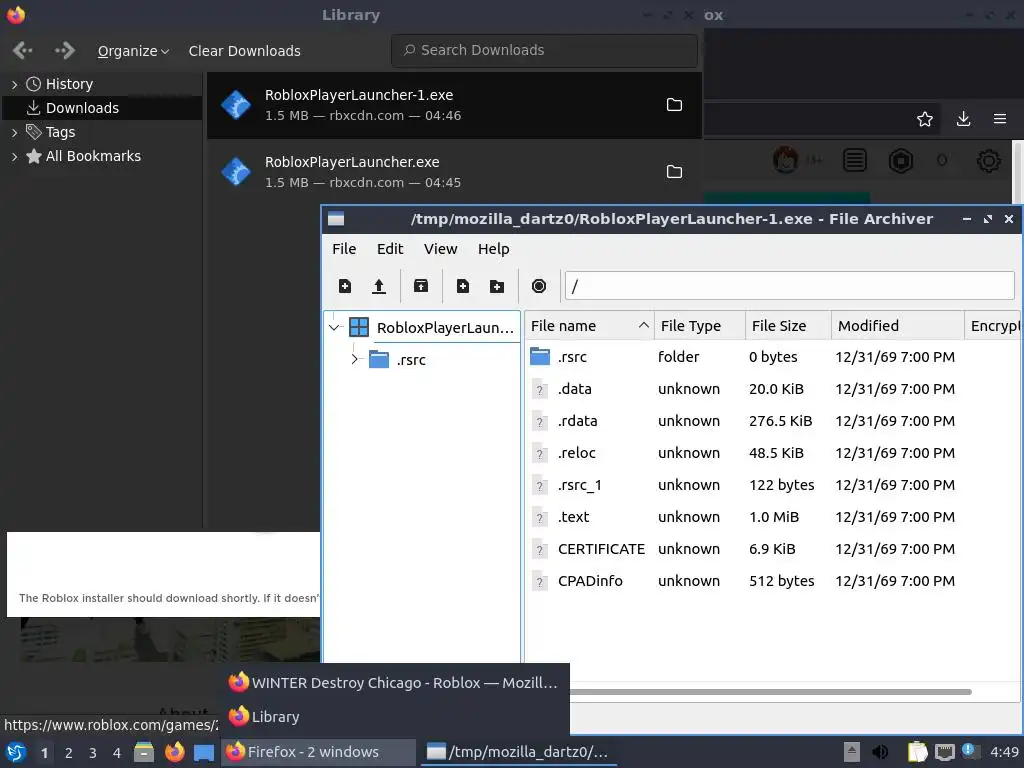Open the Firefox downloads panel icon
Screen dimensions: 1024x768
[x=963, y=119]
